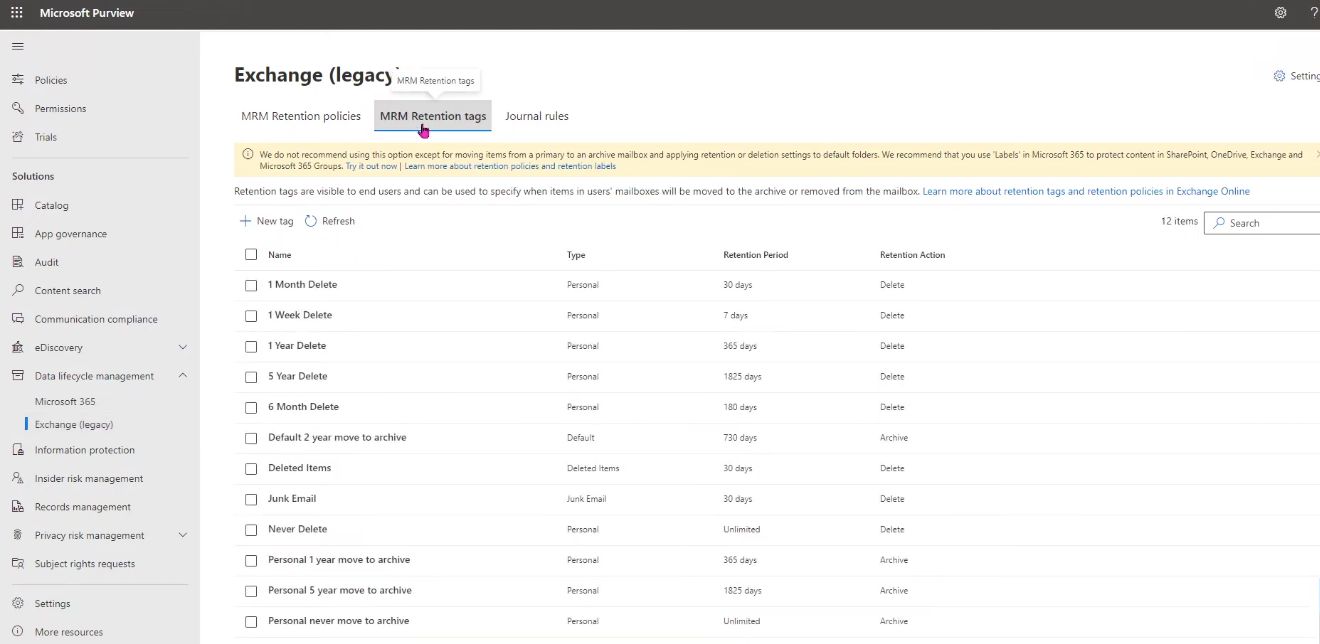
Task: Refresh the retention tags list
Action: tap(330, 220)
